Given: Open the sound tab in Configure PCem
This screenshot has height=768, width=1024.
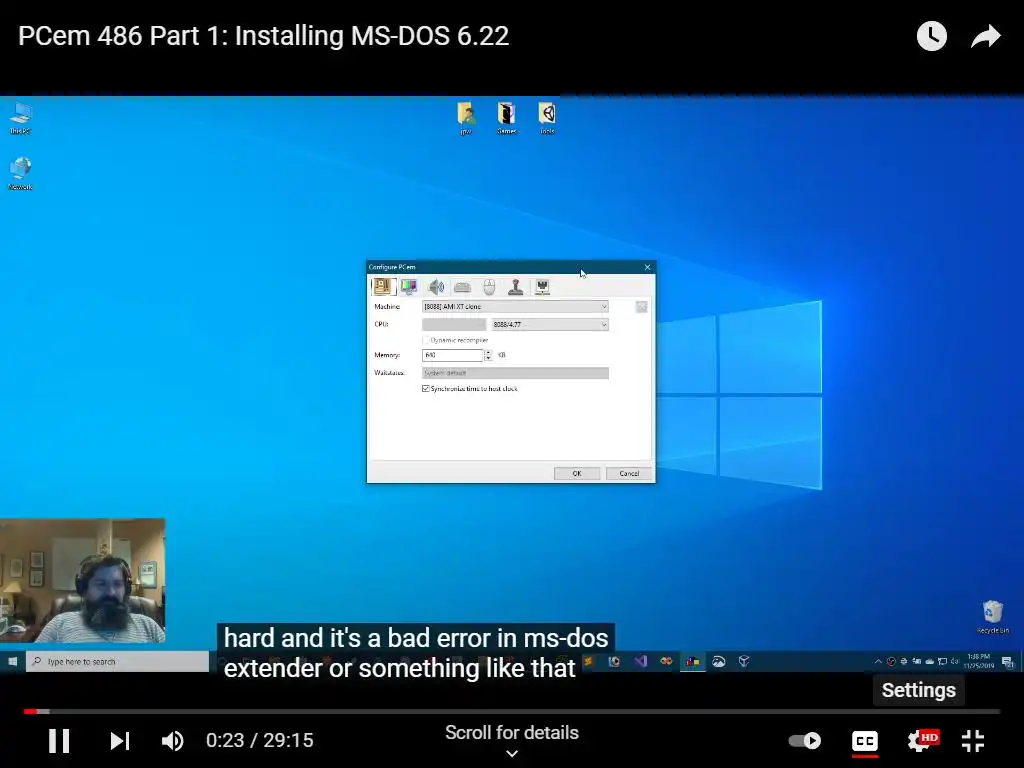Looking at the screenshot, I should pos(436,287).
